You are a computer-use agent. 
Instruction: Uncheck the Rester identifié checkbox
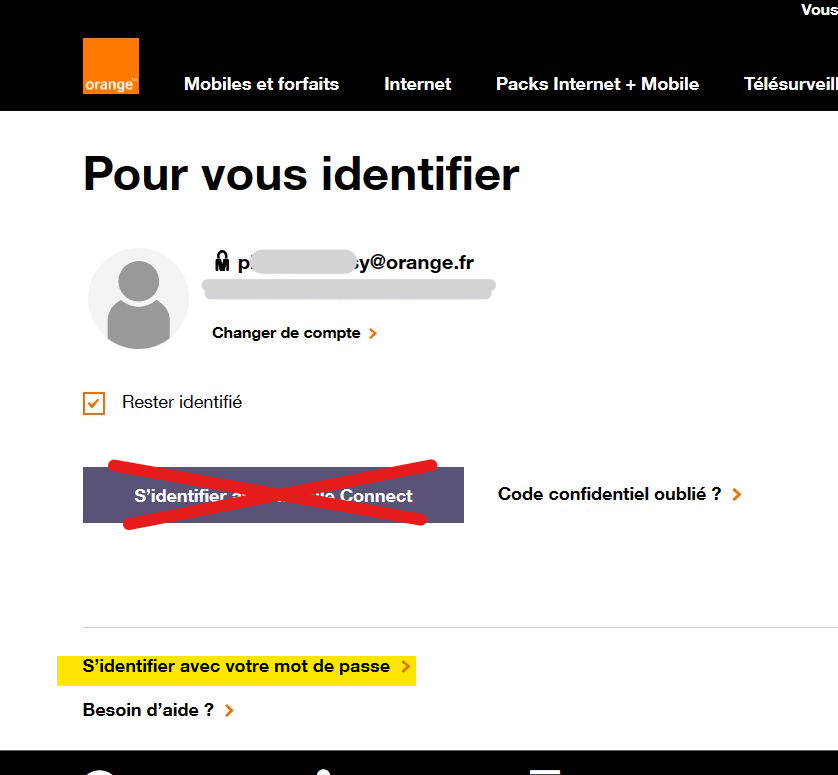[94, 403]
